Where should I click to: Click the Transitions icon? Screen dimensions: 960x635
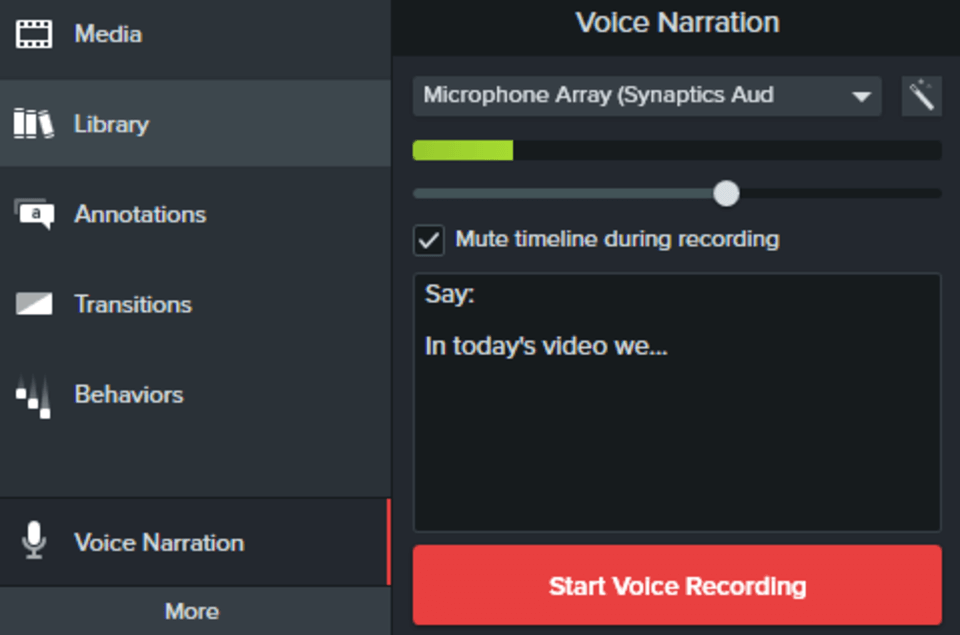(x=34, y=304)
